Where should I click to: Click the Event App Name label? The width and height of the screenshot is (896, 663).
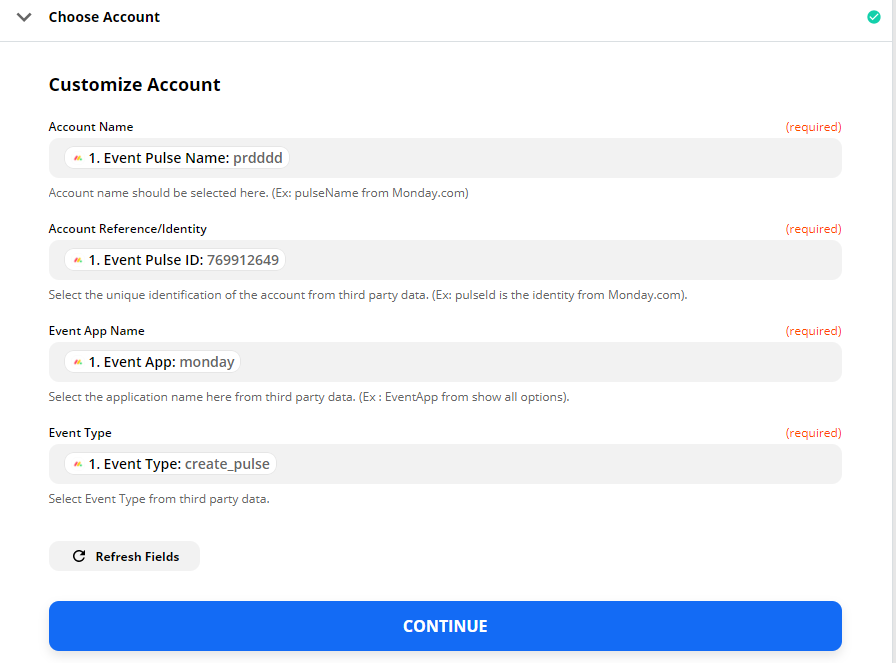pyautogui.click(x=97, y=331)
